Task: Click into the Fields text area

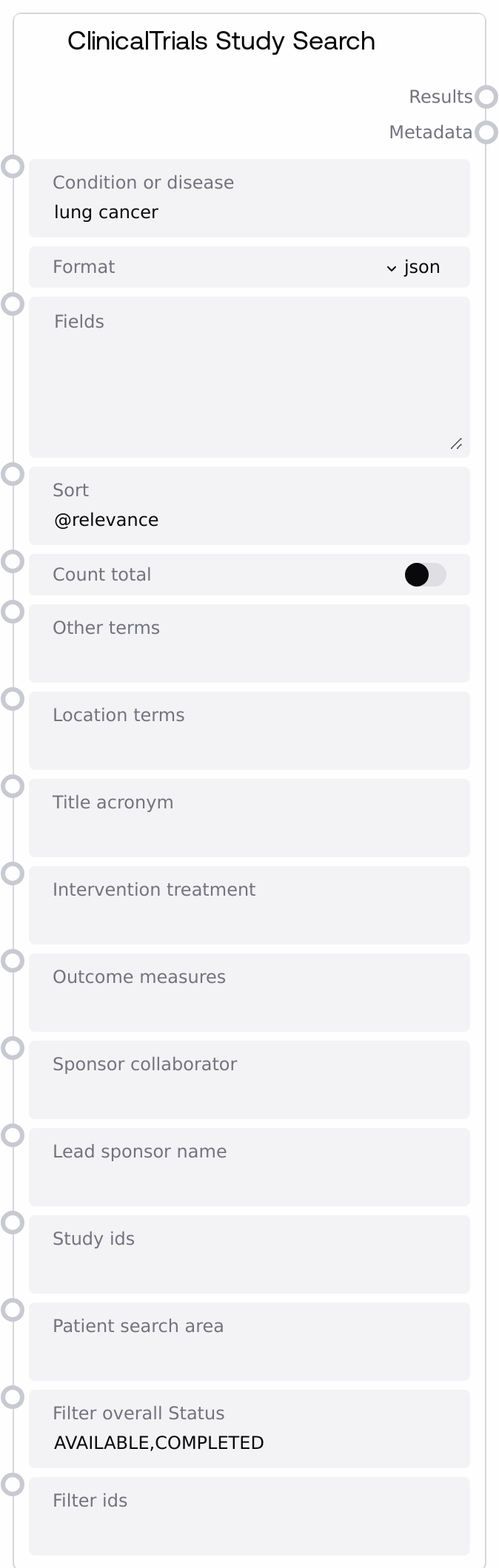Action: [249, 385]
